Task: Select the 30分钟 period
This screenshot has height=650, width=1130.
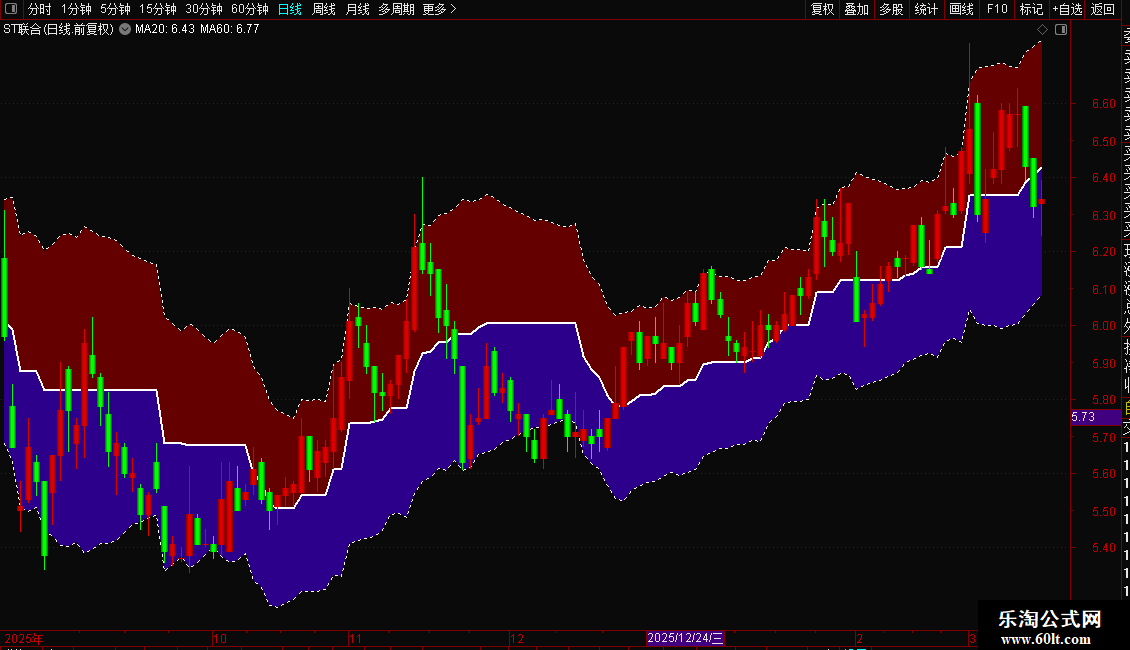Action: [x=204, y=9]
